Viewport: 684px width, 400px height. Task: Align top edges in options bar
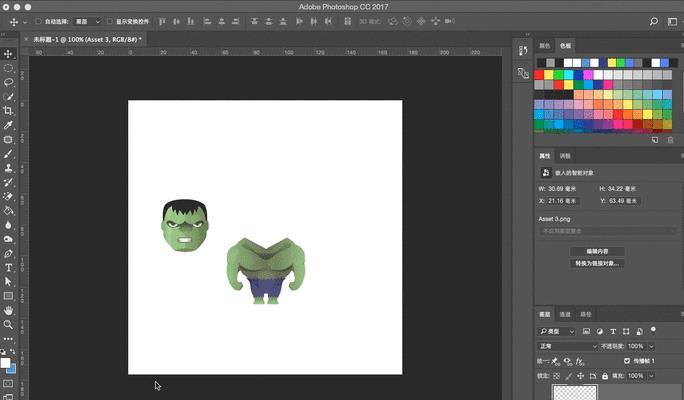(x=162, y=21)
